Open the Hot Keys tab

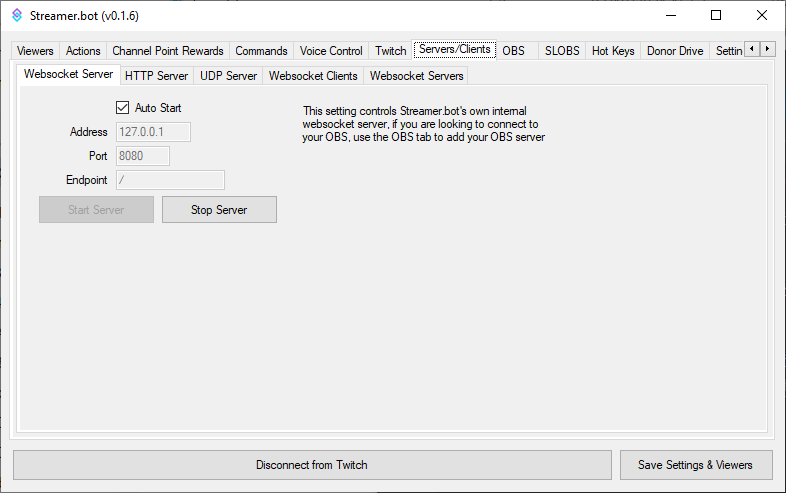coord(613,51)
